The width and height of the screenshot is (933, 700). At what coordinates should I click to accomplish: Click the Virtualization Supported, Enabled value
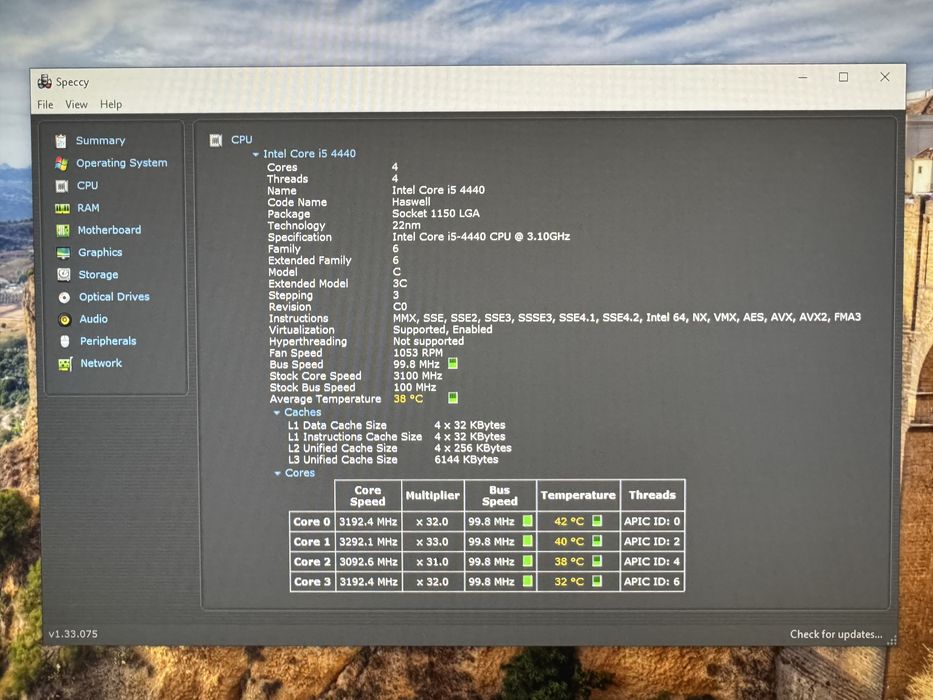point(443,329)
